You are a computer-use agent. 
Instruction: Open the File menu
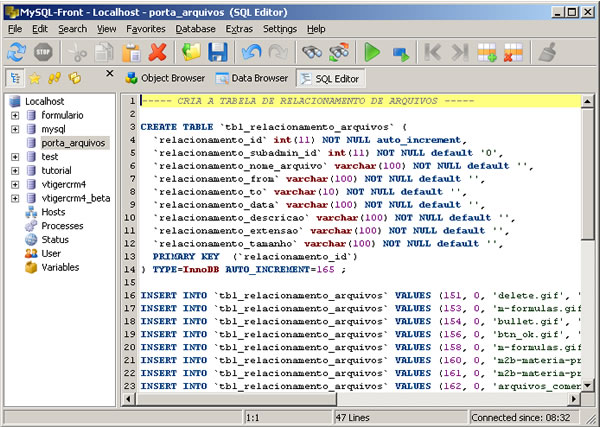click(x=15, y=29)
